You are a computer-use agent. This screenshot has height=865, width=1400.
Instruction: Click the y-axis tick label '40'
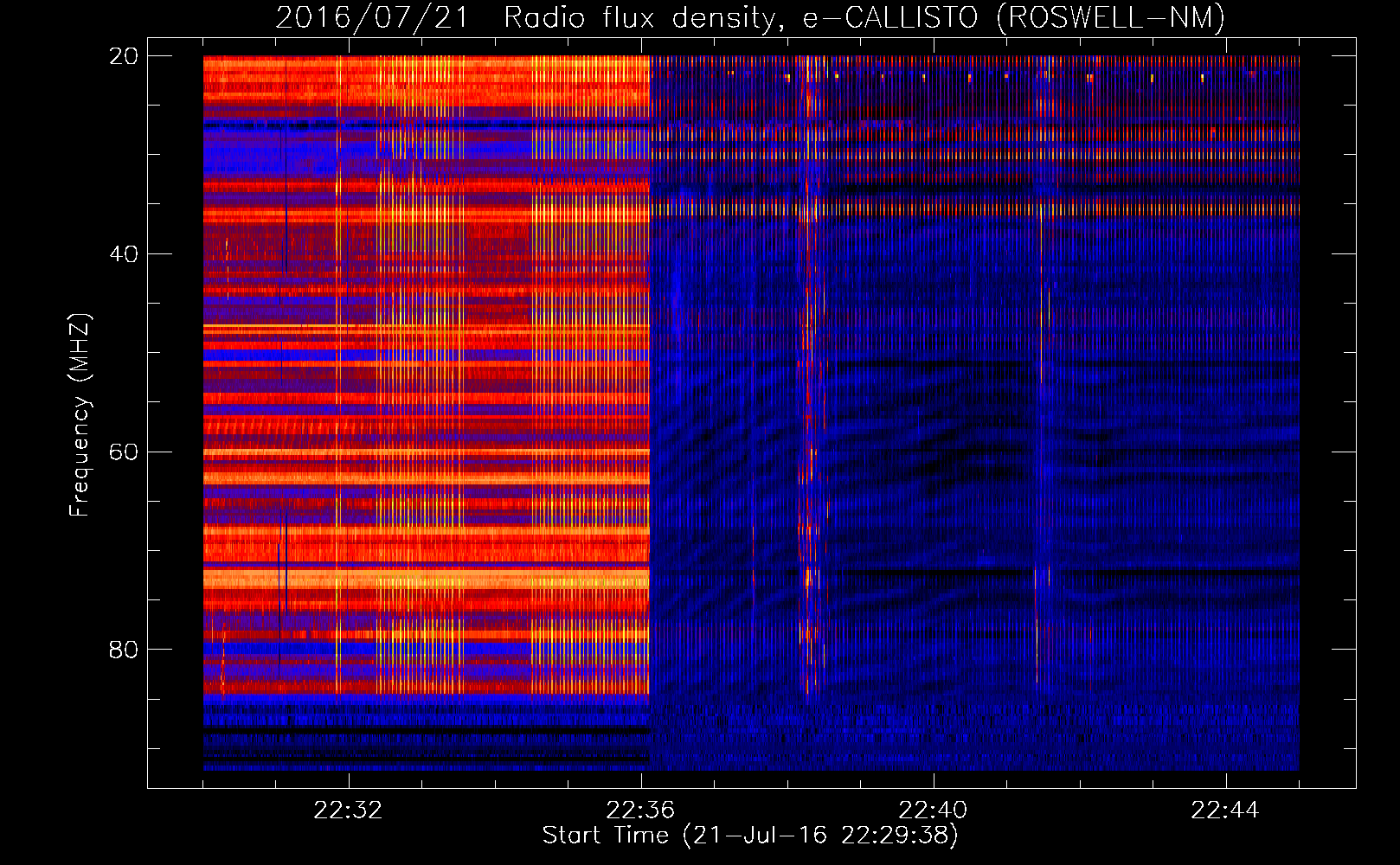(123, 254)
